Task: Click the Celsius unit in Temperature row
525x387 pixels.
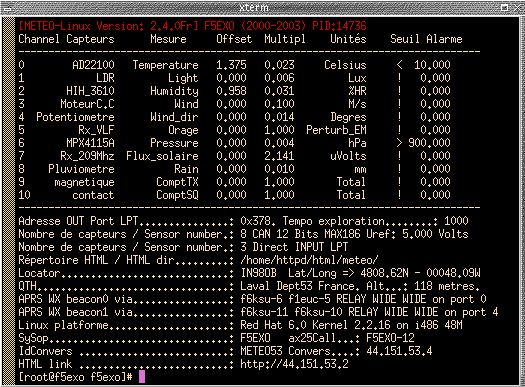Action: [x=345, y=65]
